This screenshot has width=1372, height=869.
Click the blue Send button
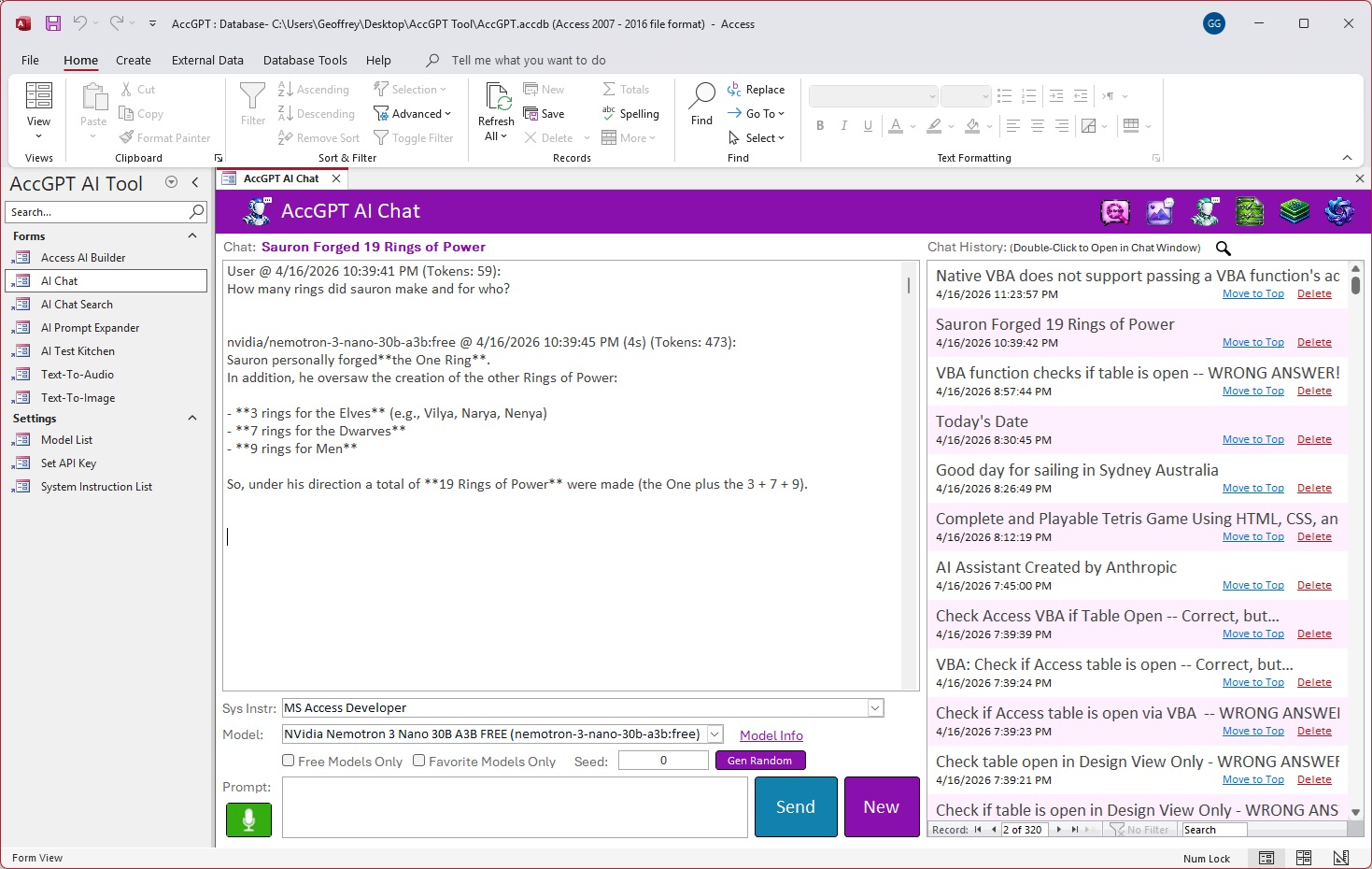coord(796,806)
